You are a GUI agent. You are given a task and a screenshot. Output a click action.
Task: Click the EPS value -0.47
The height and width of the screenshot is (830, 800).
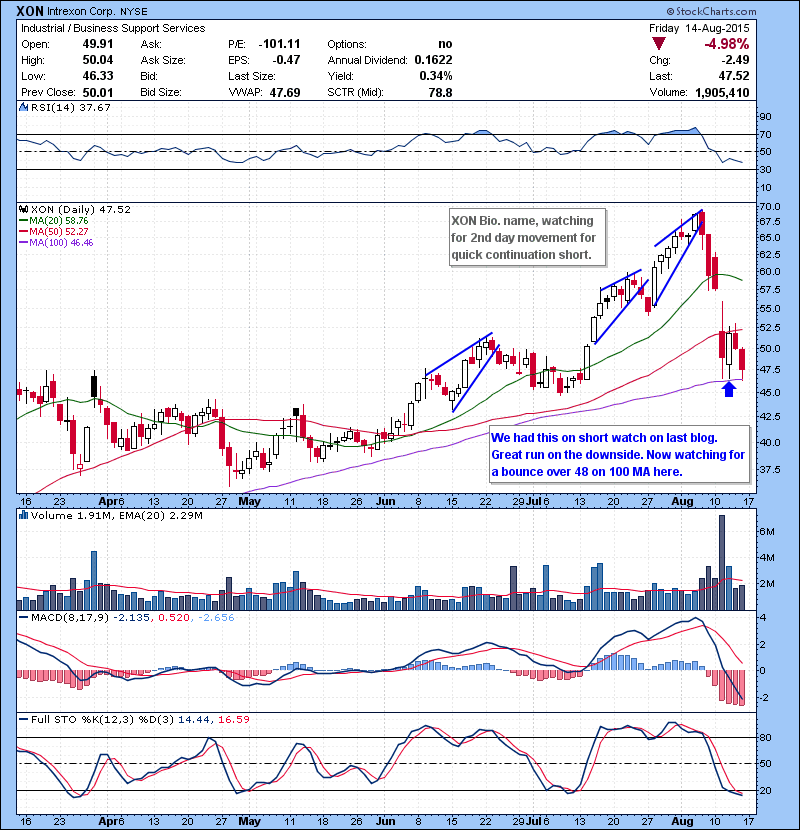click(x=286, y=60)
